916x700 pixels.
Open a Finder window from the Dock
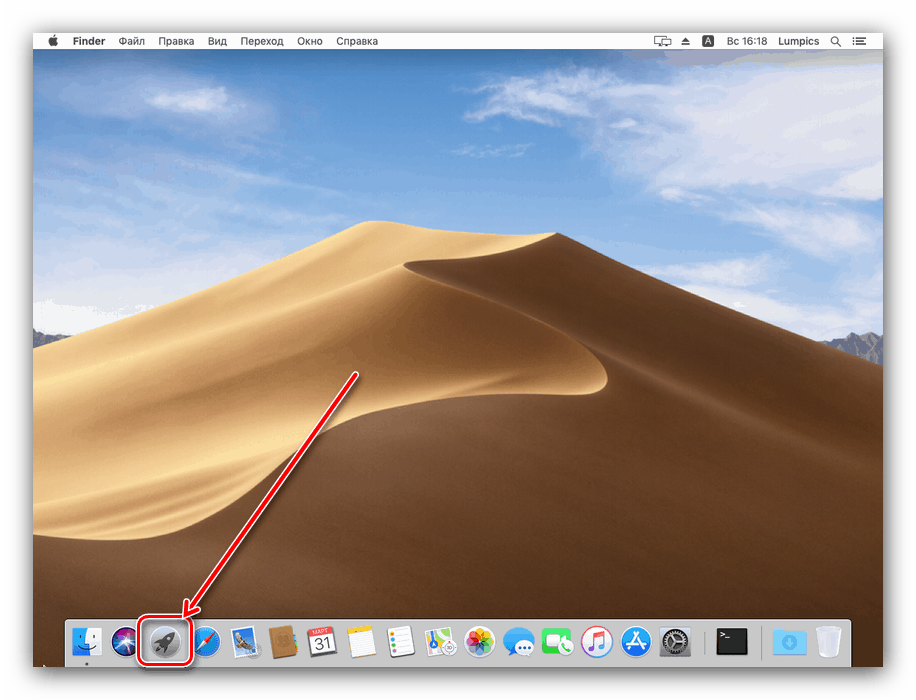pyautogui.click(x=85, y=642)
